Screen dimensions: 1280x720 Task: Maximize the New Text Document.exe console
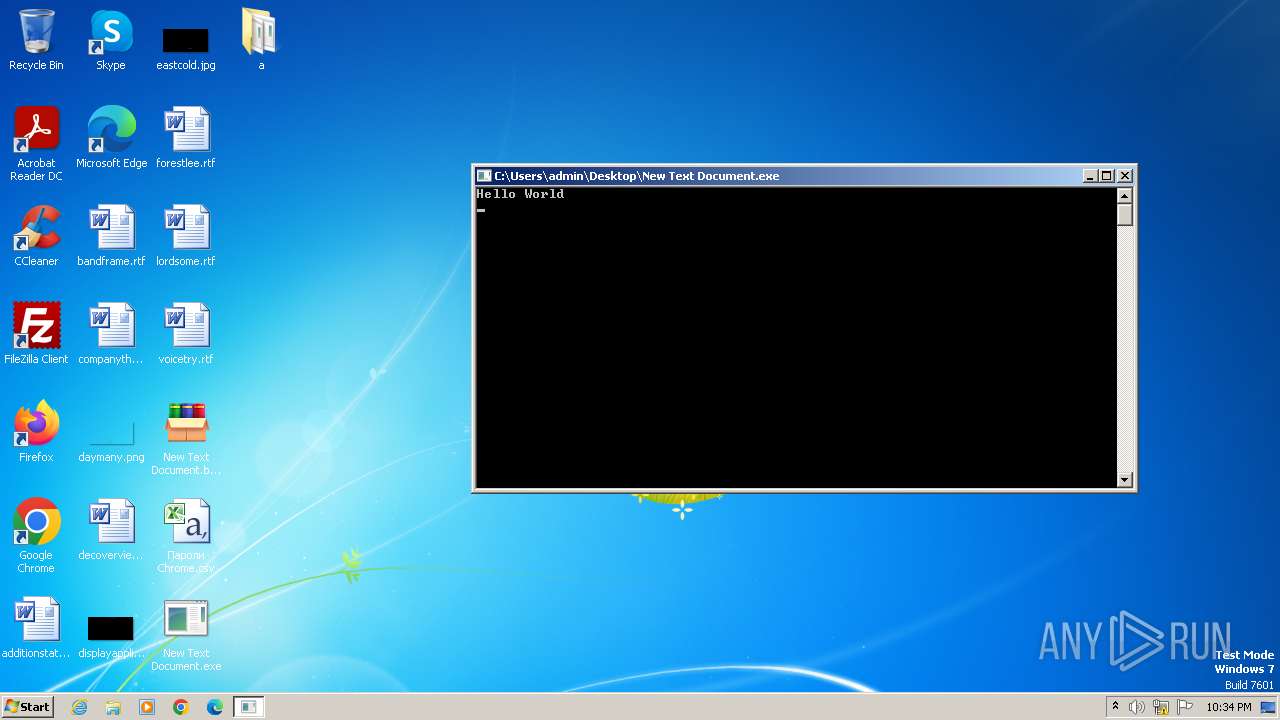[x=1107, y=176]
